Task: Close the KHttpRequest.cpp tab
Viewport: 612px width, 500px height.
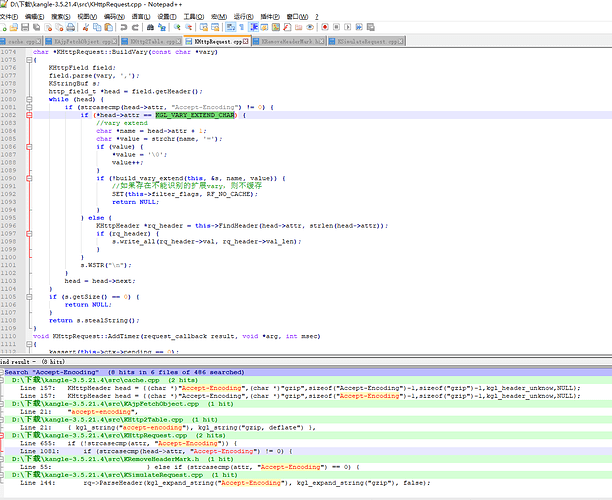Action: click(x=246, y=41)
